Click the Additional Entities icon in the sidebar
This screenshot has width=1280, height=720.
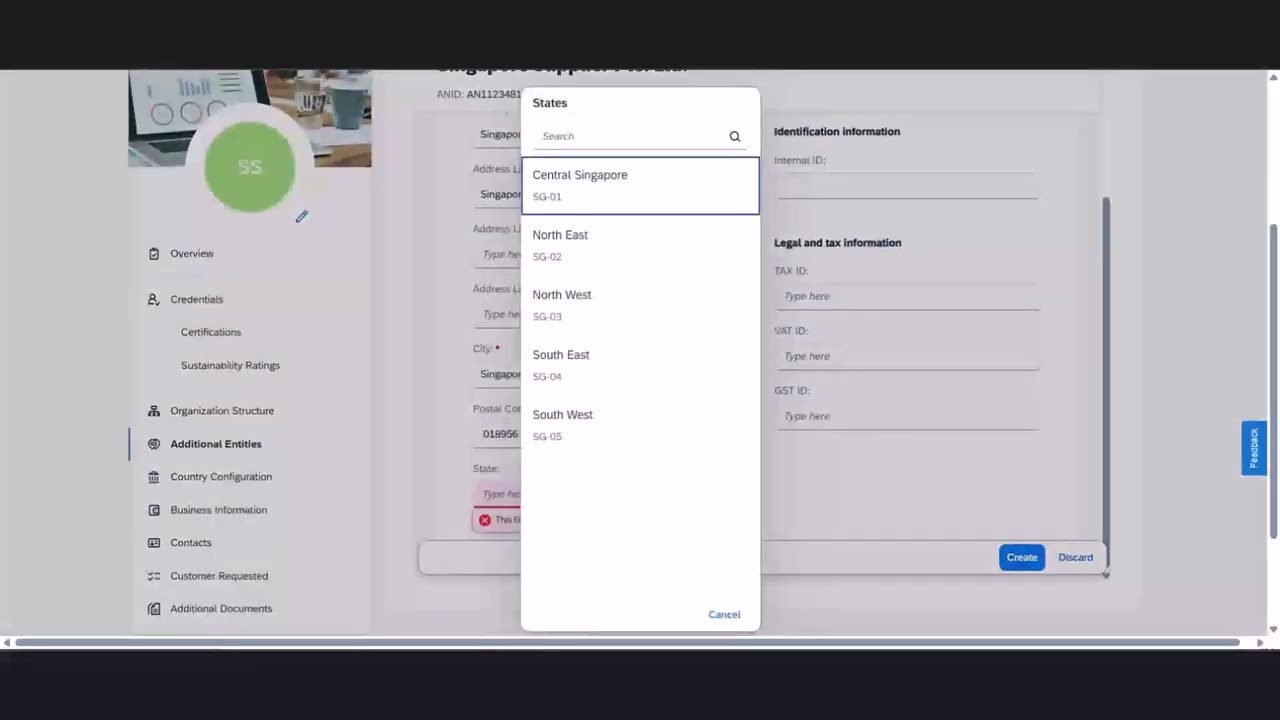click(x=153, y=444)
